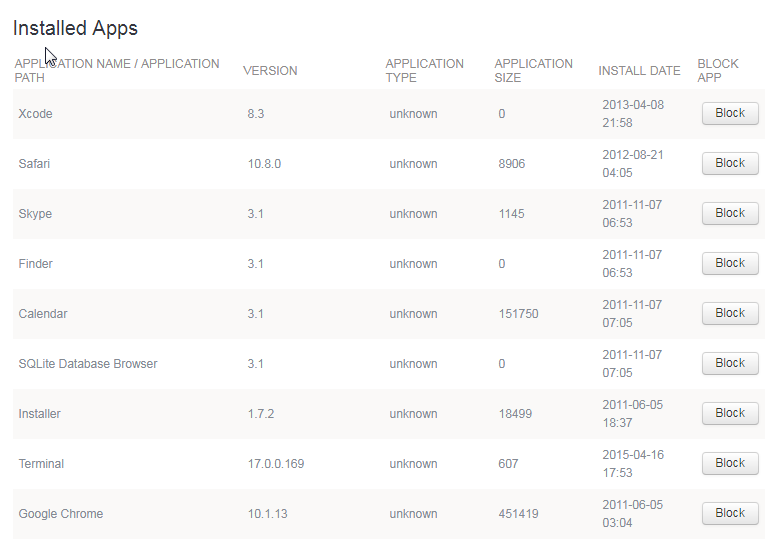Click the Installed Apps heading
This screenshot has height=544, width=784.
click(x=75, y=28)
